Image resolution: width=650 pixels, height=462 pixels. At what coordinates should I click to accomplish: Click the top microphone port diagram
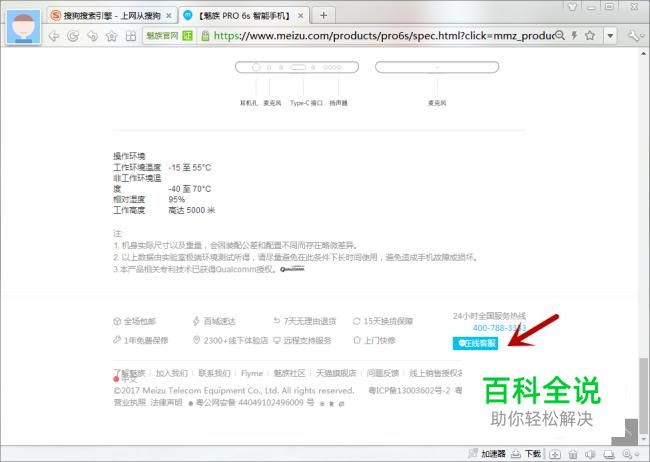(437, 67)
